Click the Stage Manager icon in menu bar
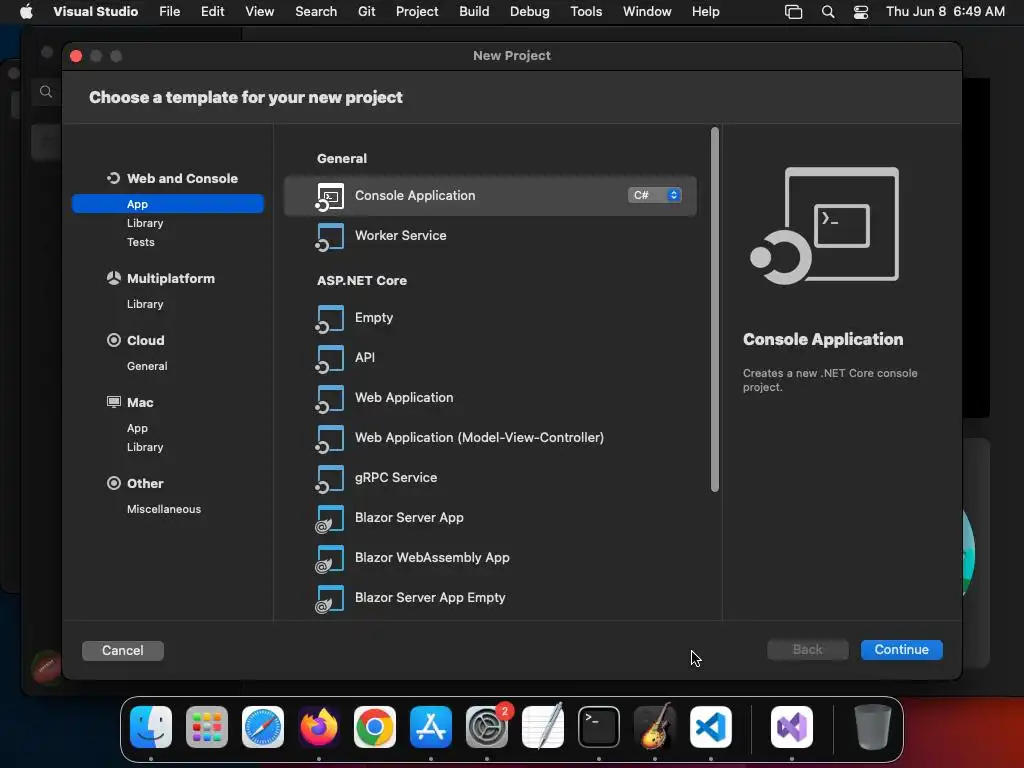Viewport: 1024px width, 768px height. click(793, 12)
